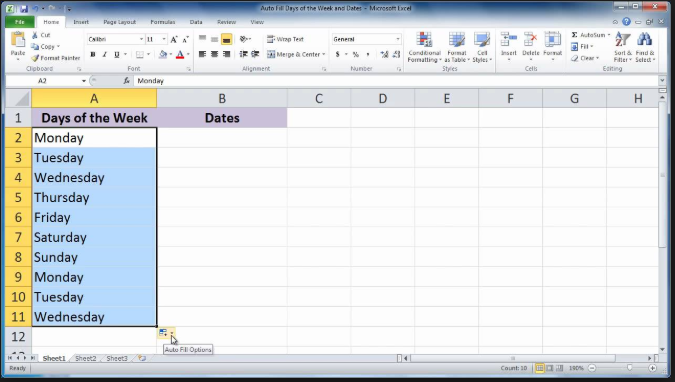Select cell B1 containing Dates

[x=222, y=118]
